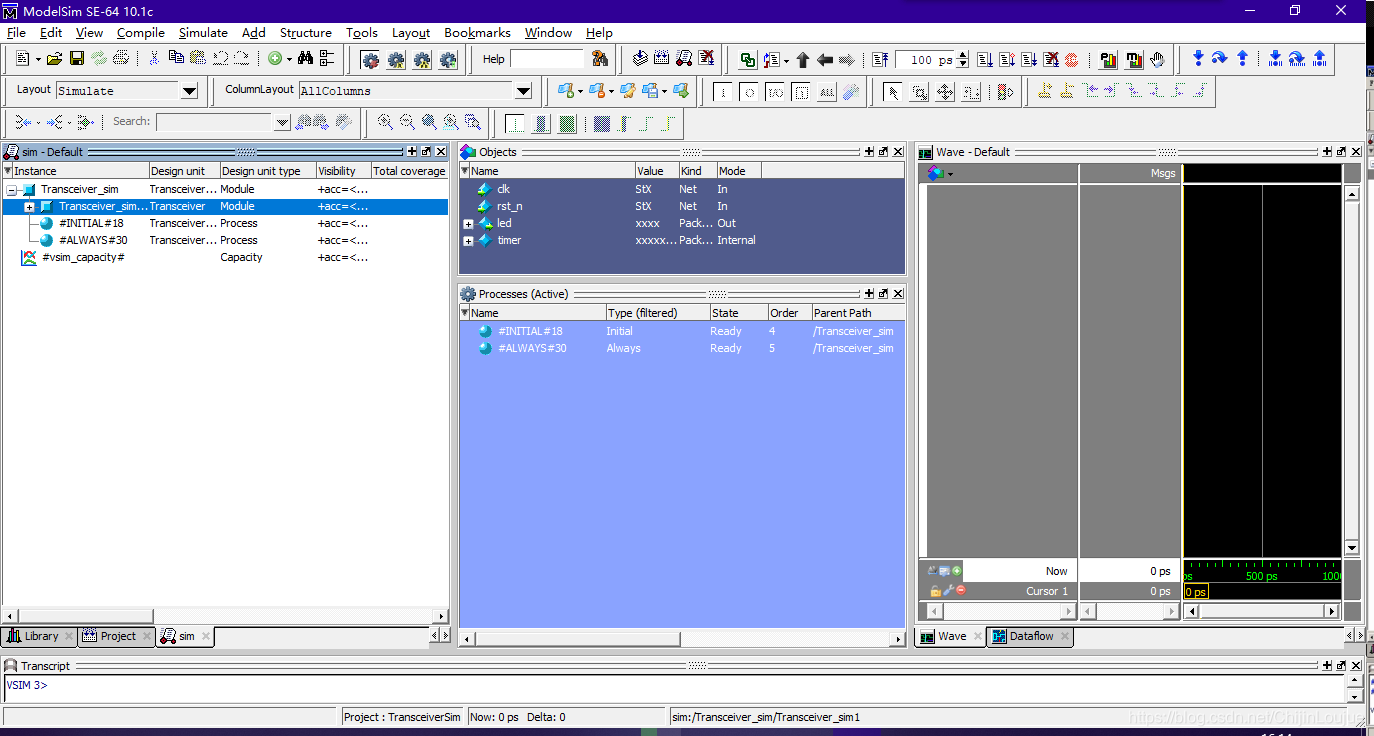This screenshot has width=1374, height=736.
Task: Expand the Transceiver_sim1 instance node
Action: click(30, 206)
